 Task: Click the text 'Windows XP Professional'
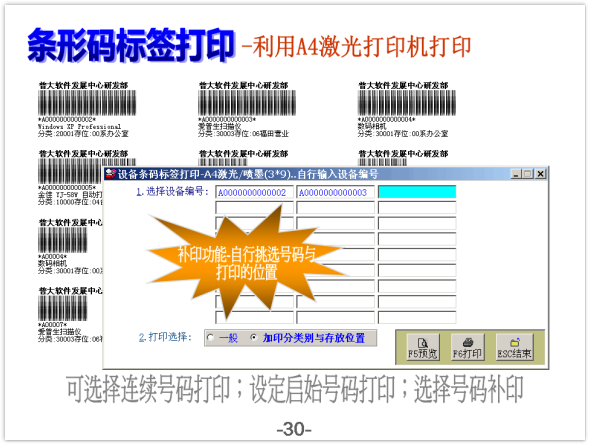(79, 127)
